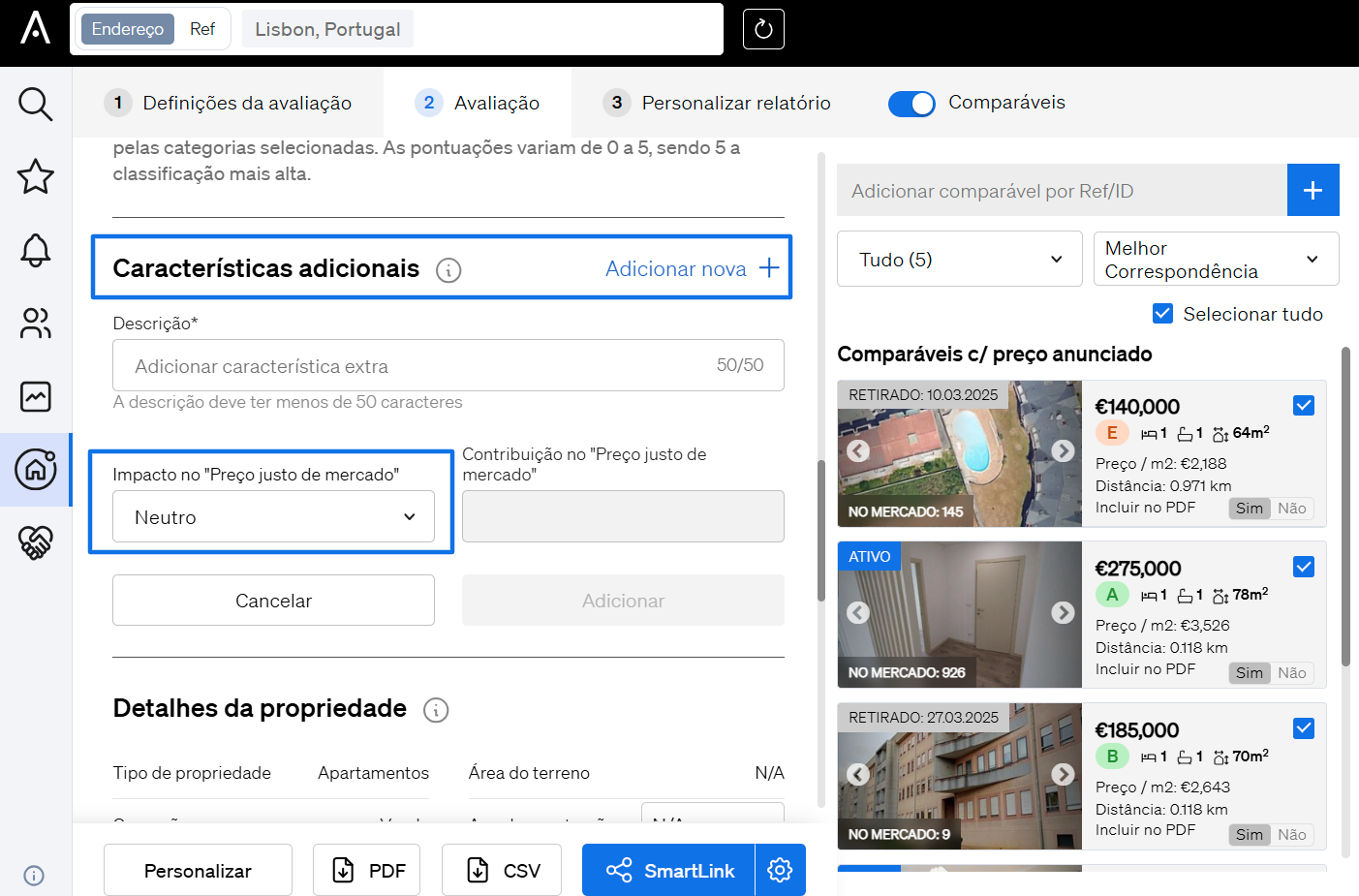Open notifications bell in the sidebar
Screen dimensions: 1359x896
(x=36, y=250)
